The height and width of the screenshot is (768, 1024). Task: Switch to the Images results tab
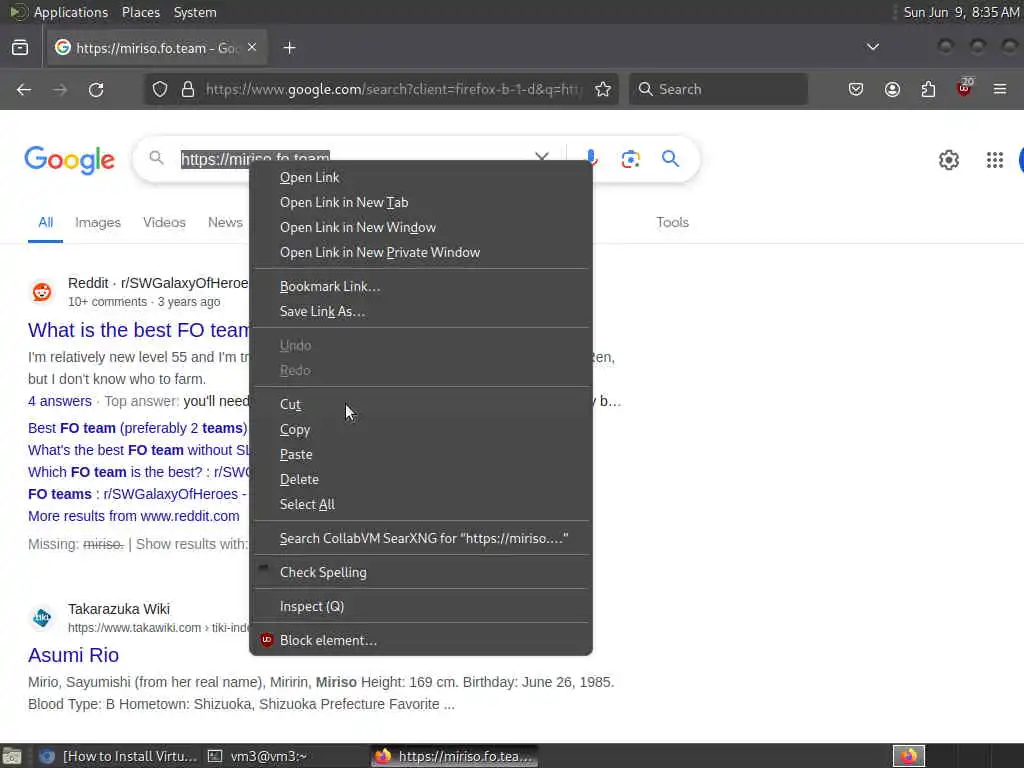[98, 223]
